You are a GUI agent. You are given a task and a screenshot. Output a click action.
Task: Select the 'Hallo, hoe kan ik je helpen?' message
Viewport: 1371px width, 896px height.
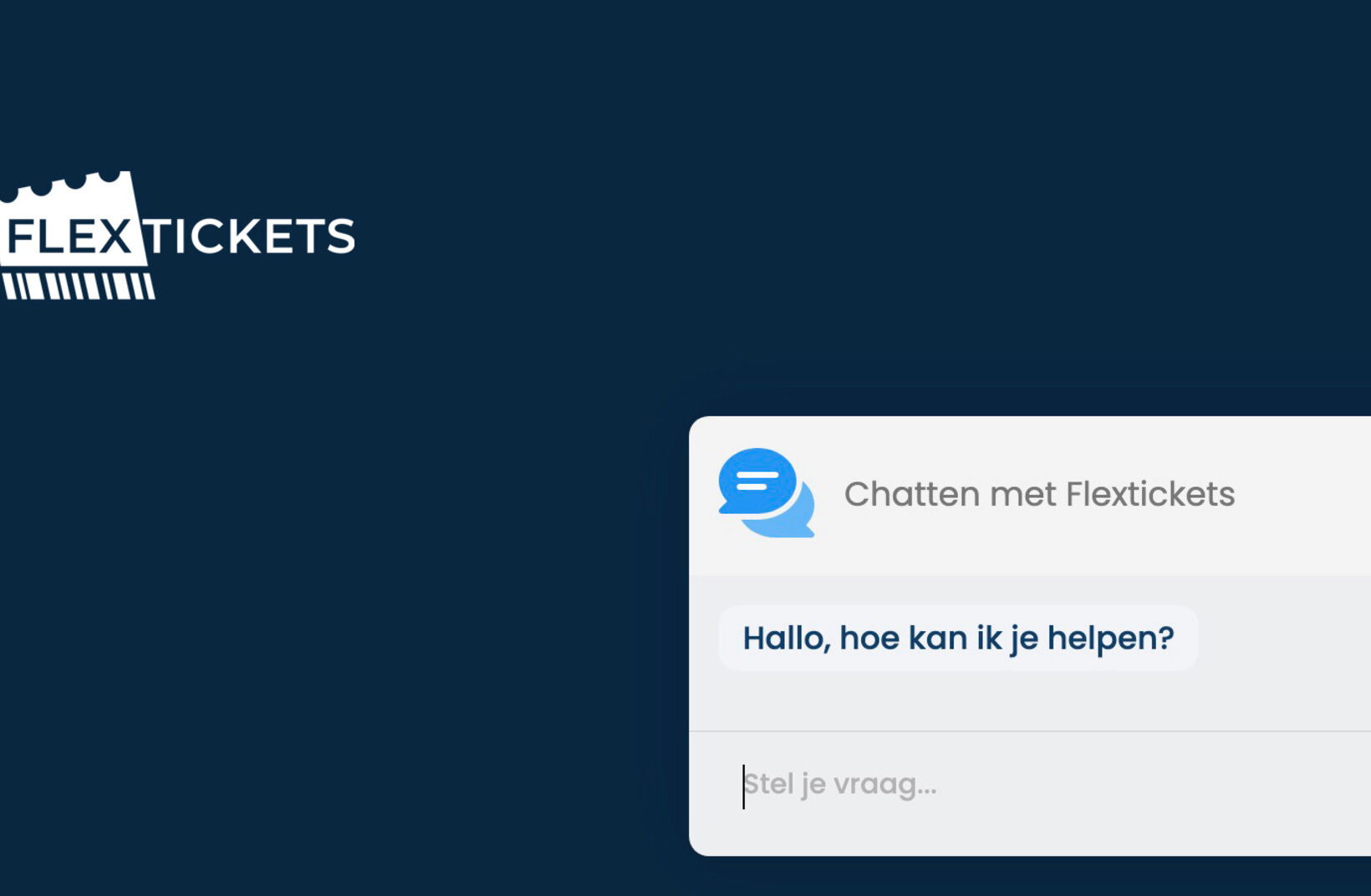pyautogui.click(x=958, y=639)
